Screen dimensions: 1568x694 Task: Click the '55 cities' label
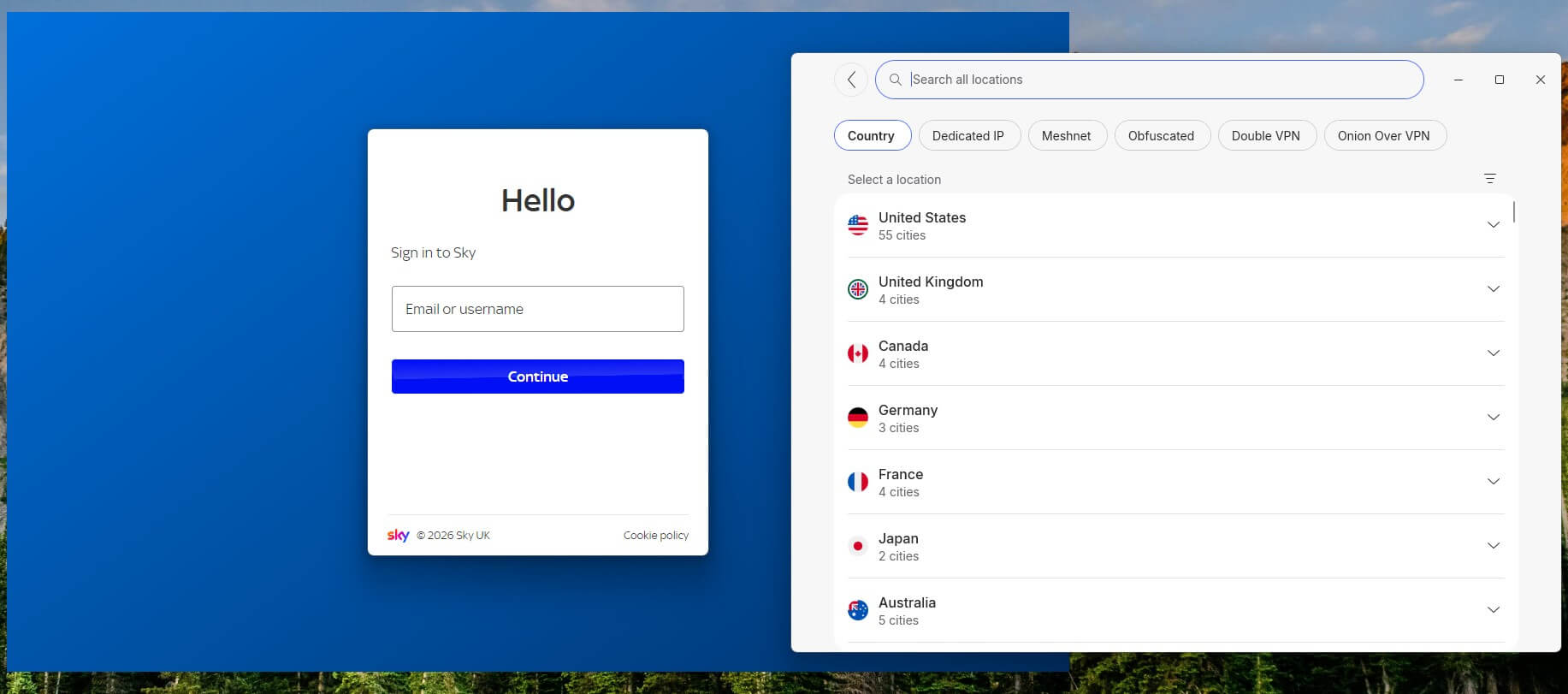(x=902, y=235)
